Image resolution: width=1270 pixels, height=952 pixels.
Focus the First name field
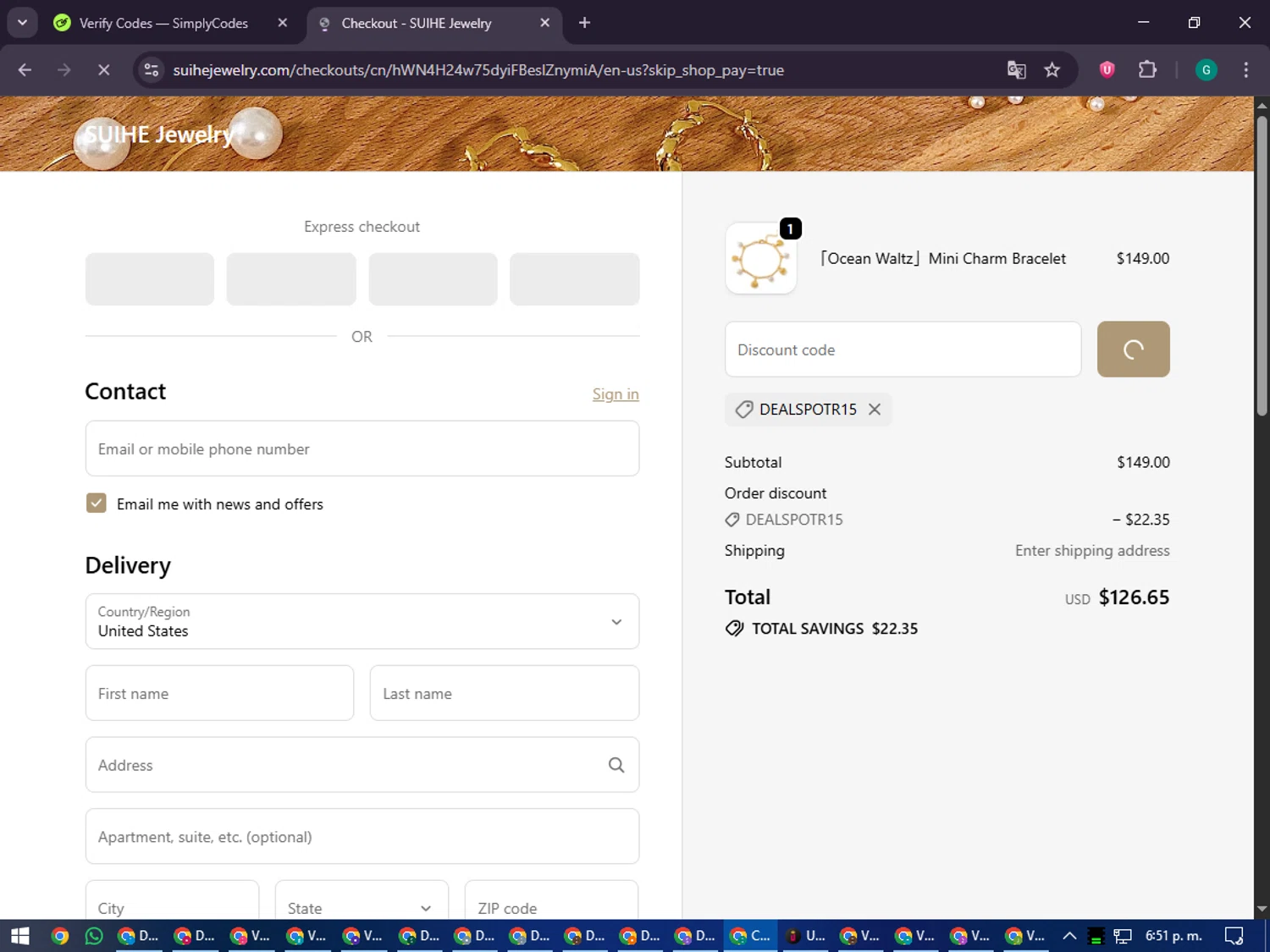tap(219, 693)
